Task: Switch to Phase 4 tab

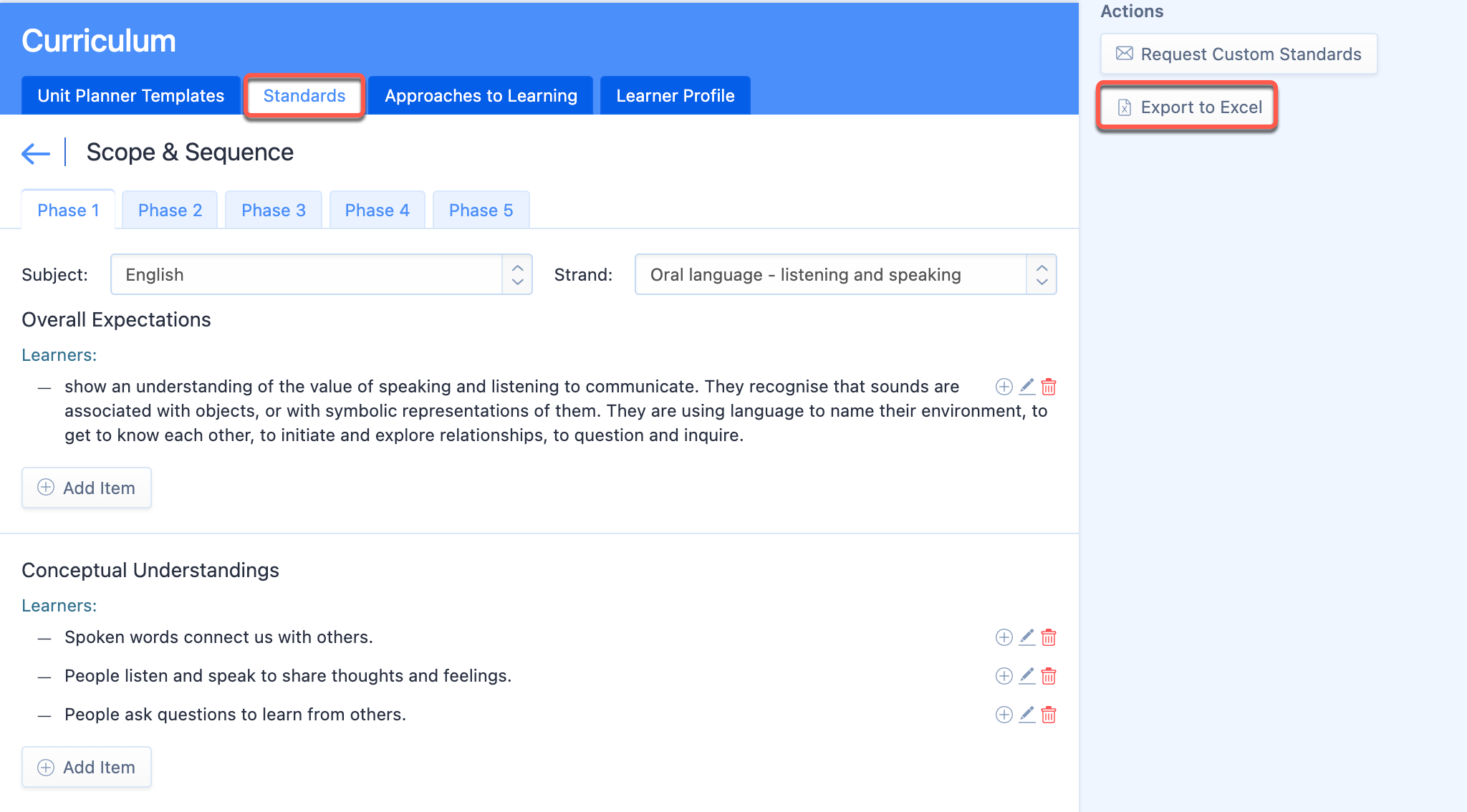Action: [x=377, y=210]
